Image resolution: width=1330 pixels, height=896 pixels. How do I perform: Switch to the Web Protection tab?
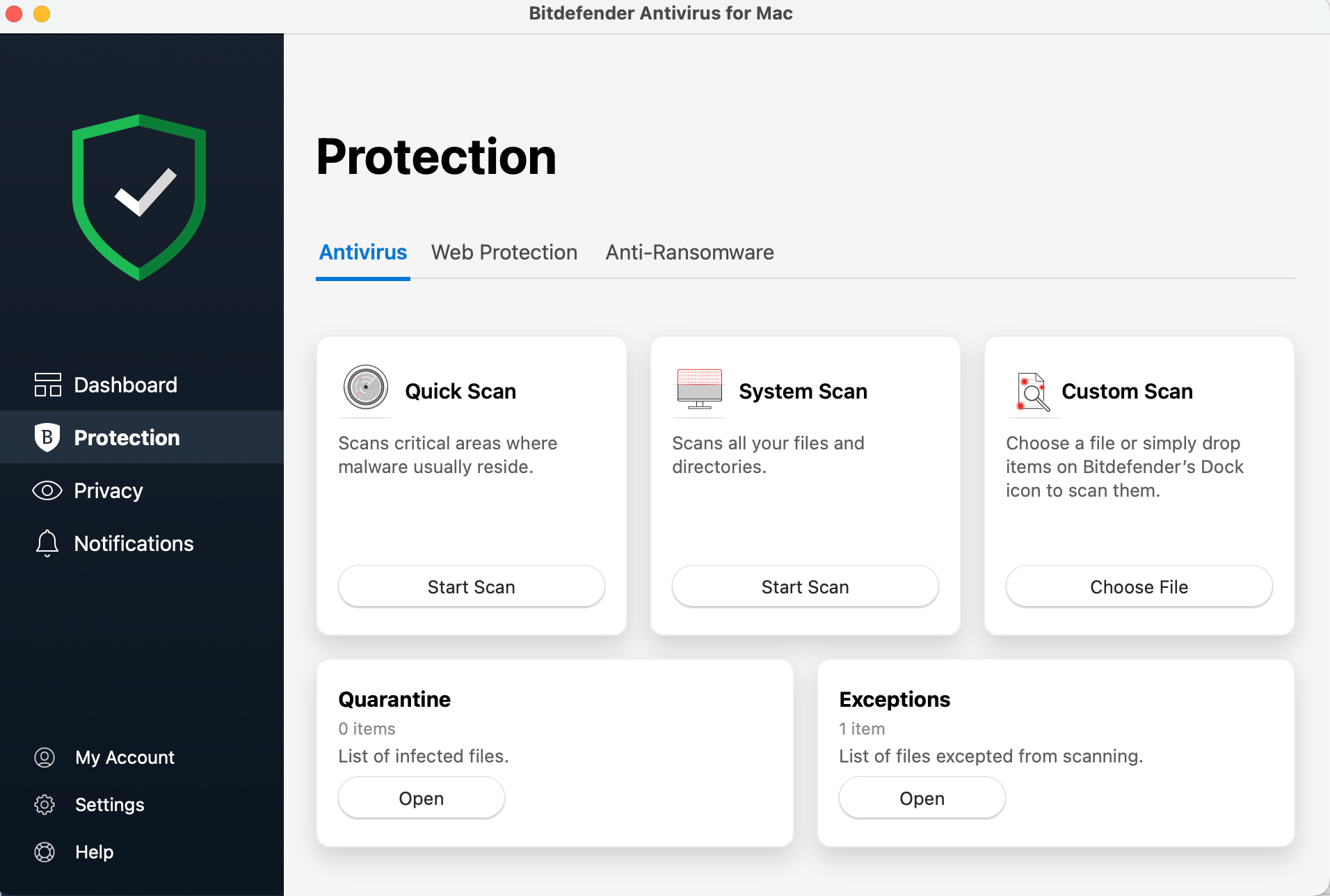click(504, 252)
